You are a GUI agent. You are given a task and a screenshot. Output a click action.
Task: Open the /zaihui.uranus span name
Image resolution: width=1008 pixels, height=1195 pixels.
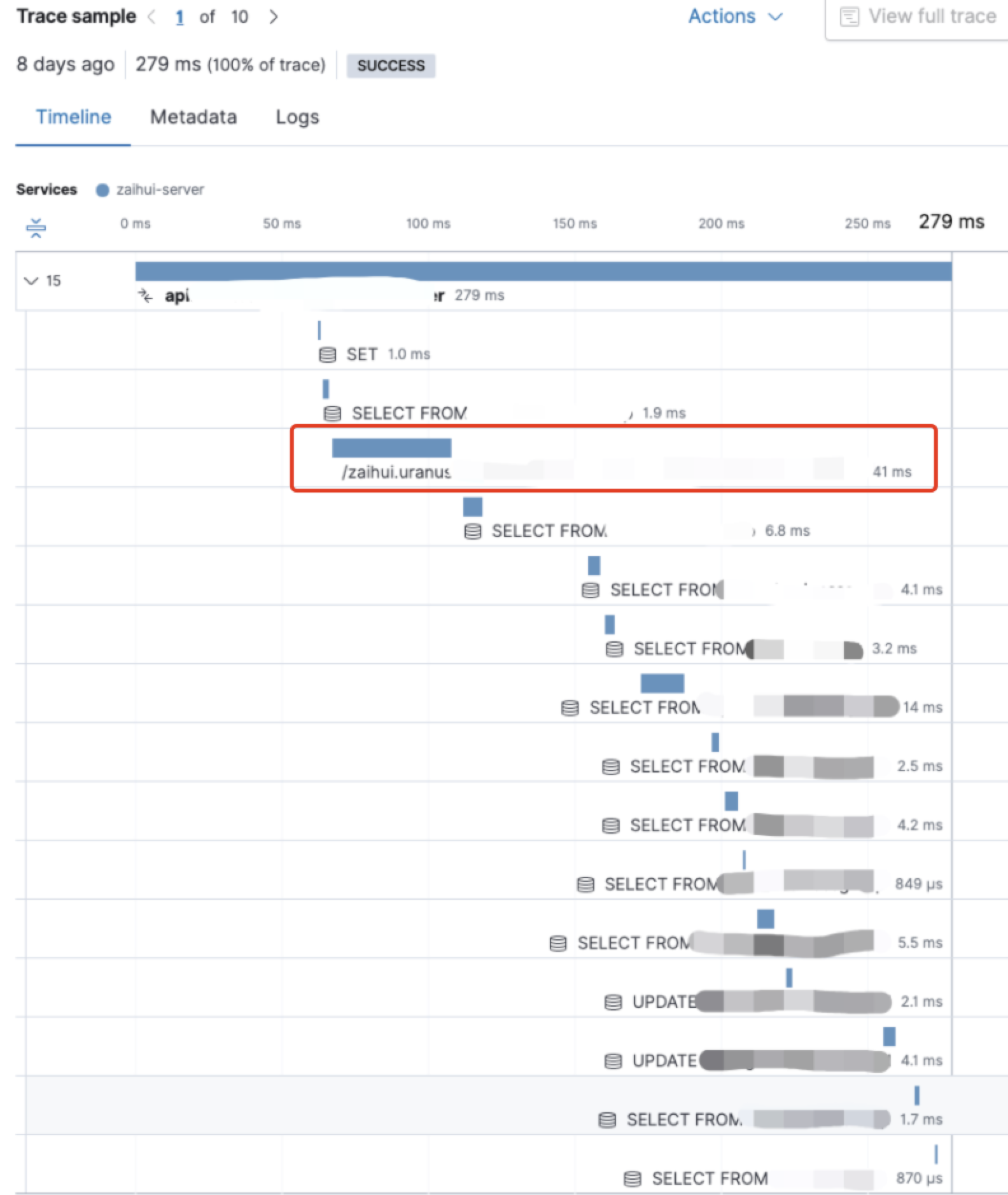tap(396, 472)
